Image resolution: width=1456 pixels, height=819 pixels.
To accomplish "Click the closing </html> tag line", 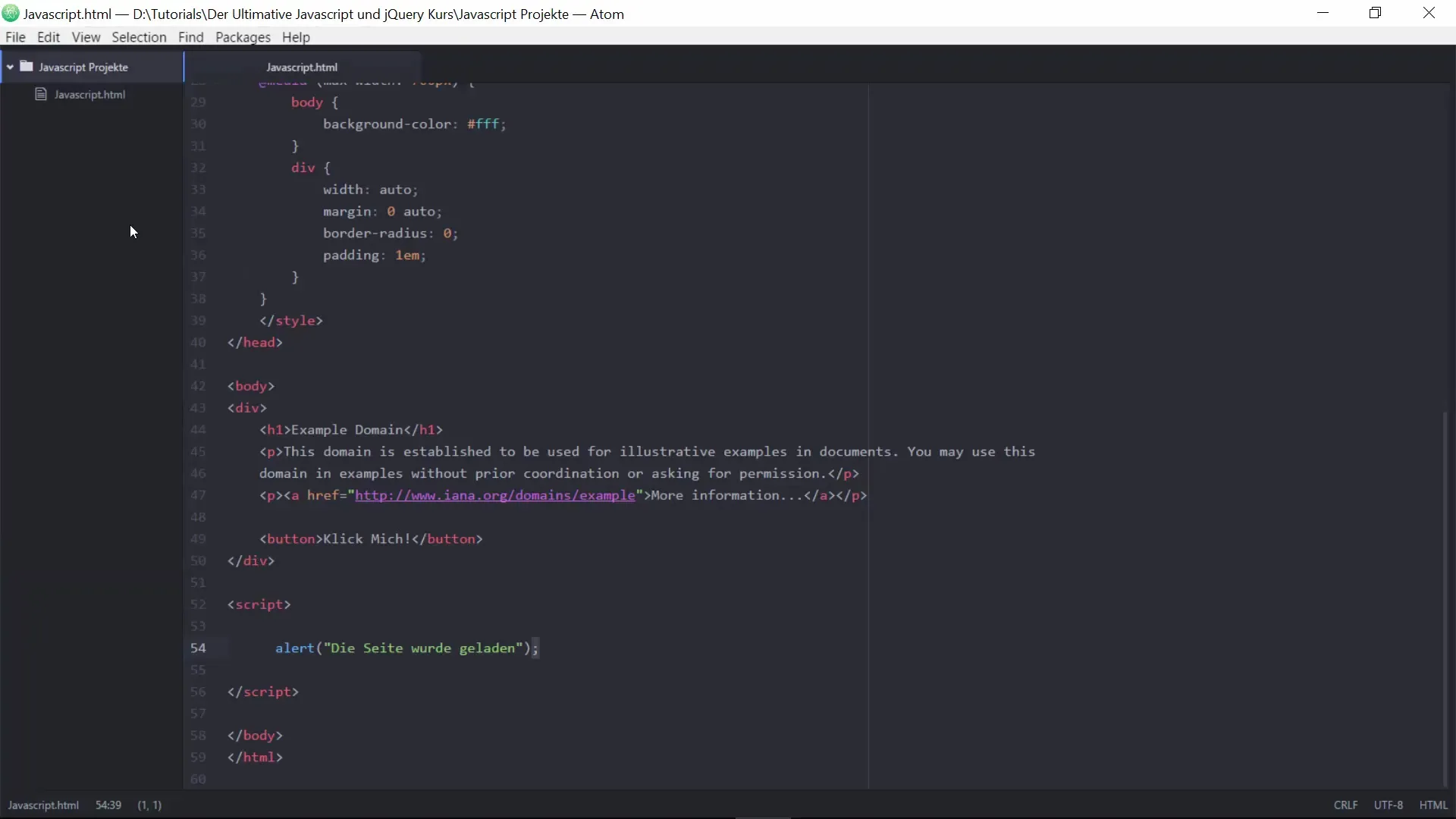I will click(255, 758).
